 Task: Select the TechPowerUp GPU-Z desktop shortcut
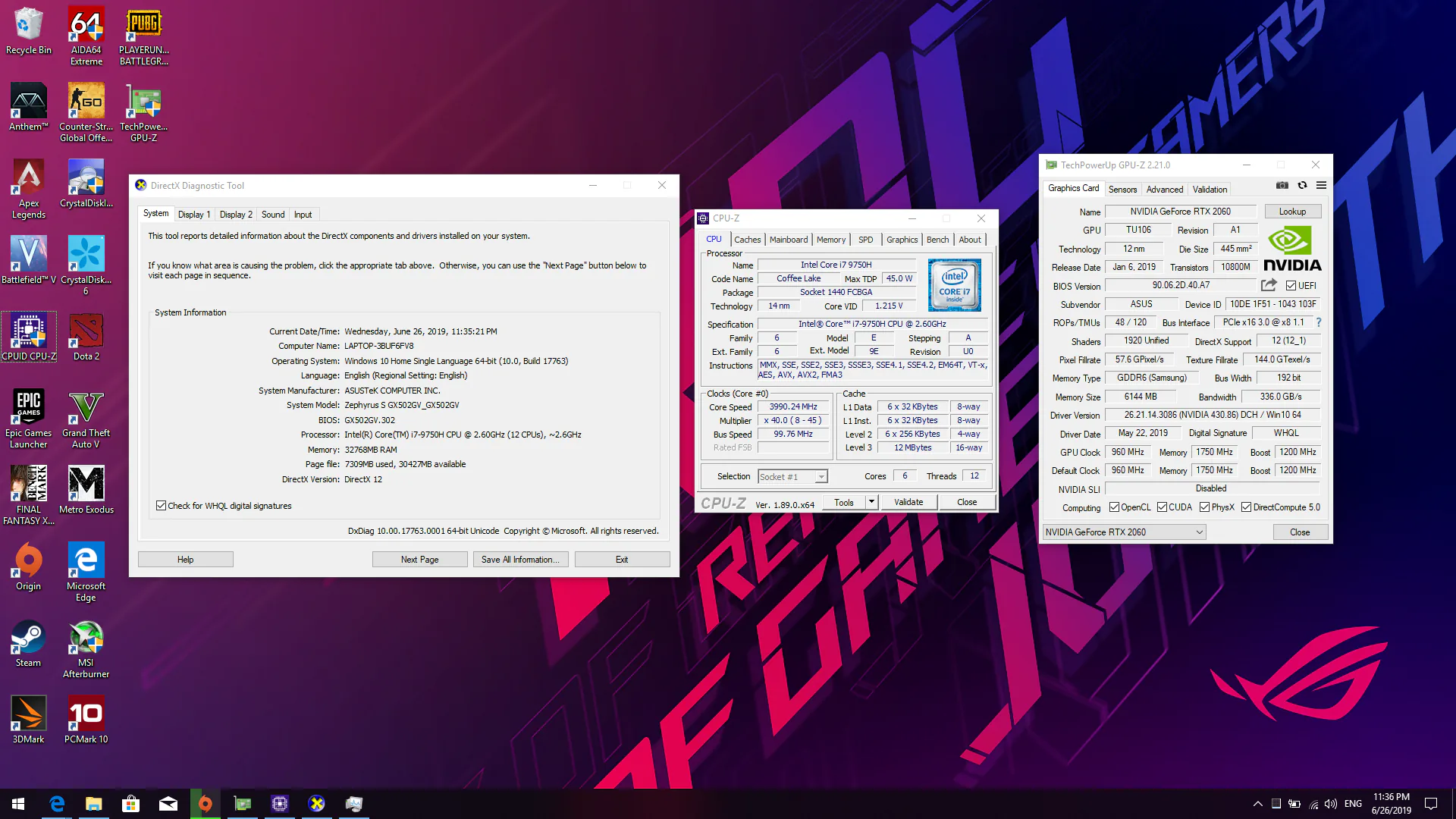(143, 113)
